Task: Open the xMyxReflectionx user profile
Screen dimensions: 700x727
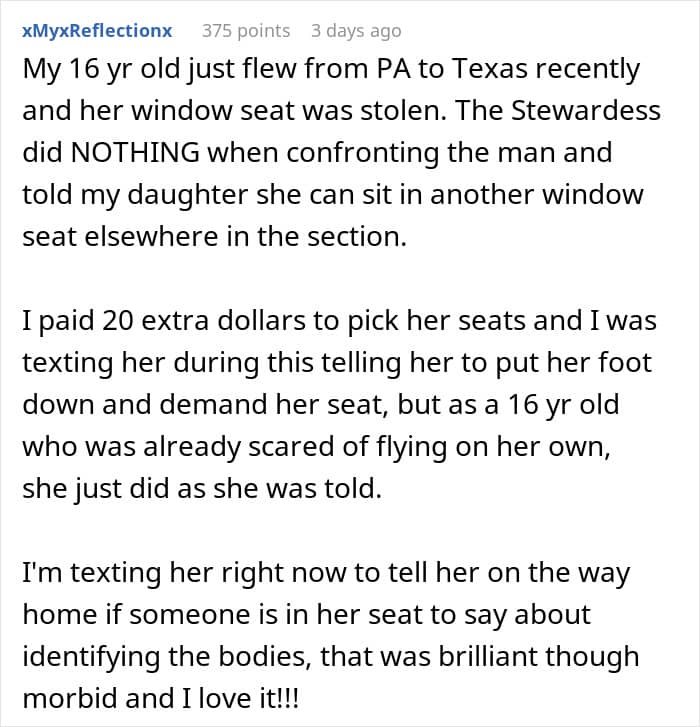Action: (x=97, y=31)
